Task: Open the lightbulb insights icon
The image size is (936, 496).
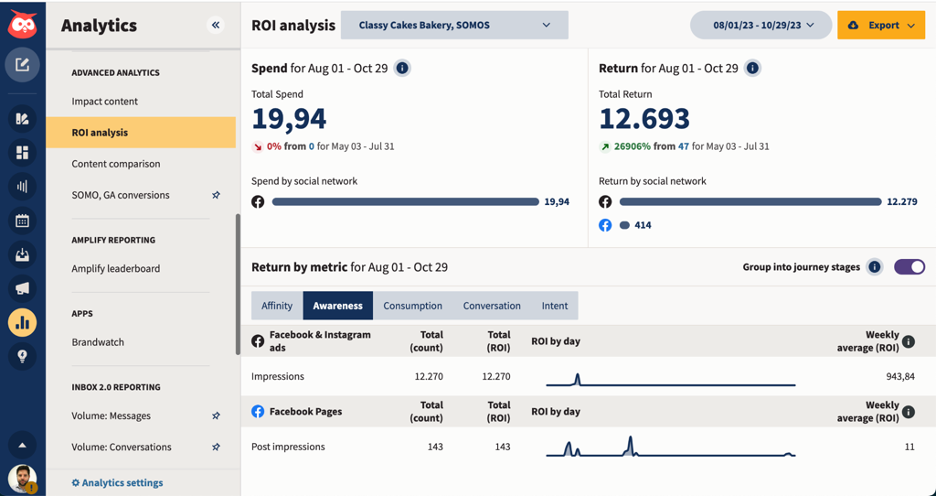Action: click(22, 356)
